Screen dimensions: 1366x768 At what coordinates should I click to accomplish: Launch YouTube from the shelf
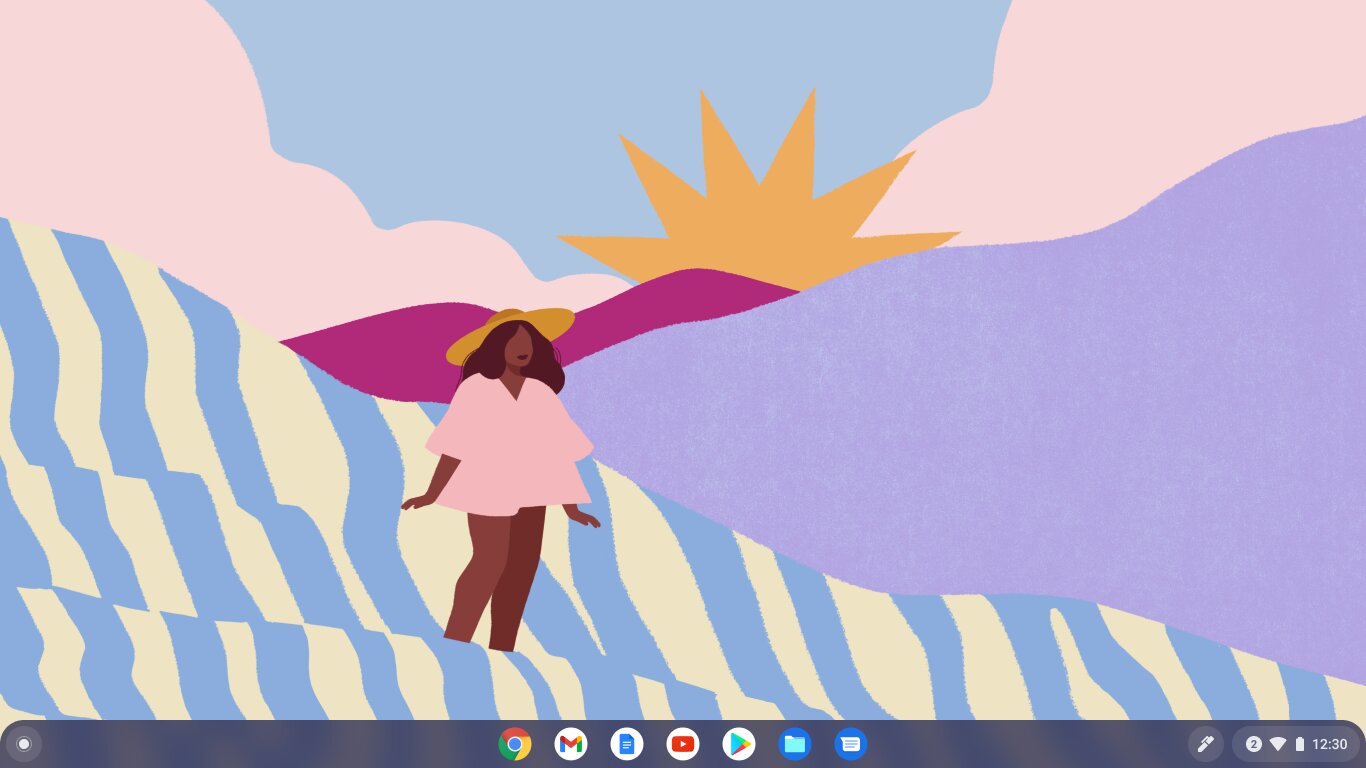pos(683,744)
